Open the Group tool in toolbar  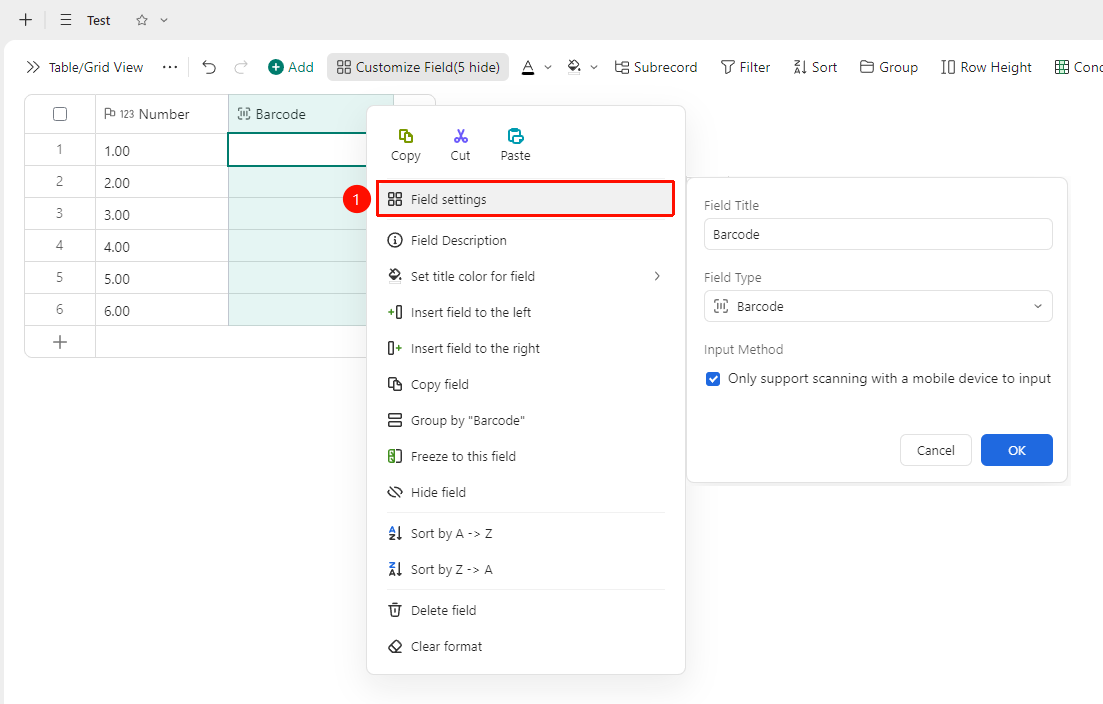click(x=888, y=67)
